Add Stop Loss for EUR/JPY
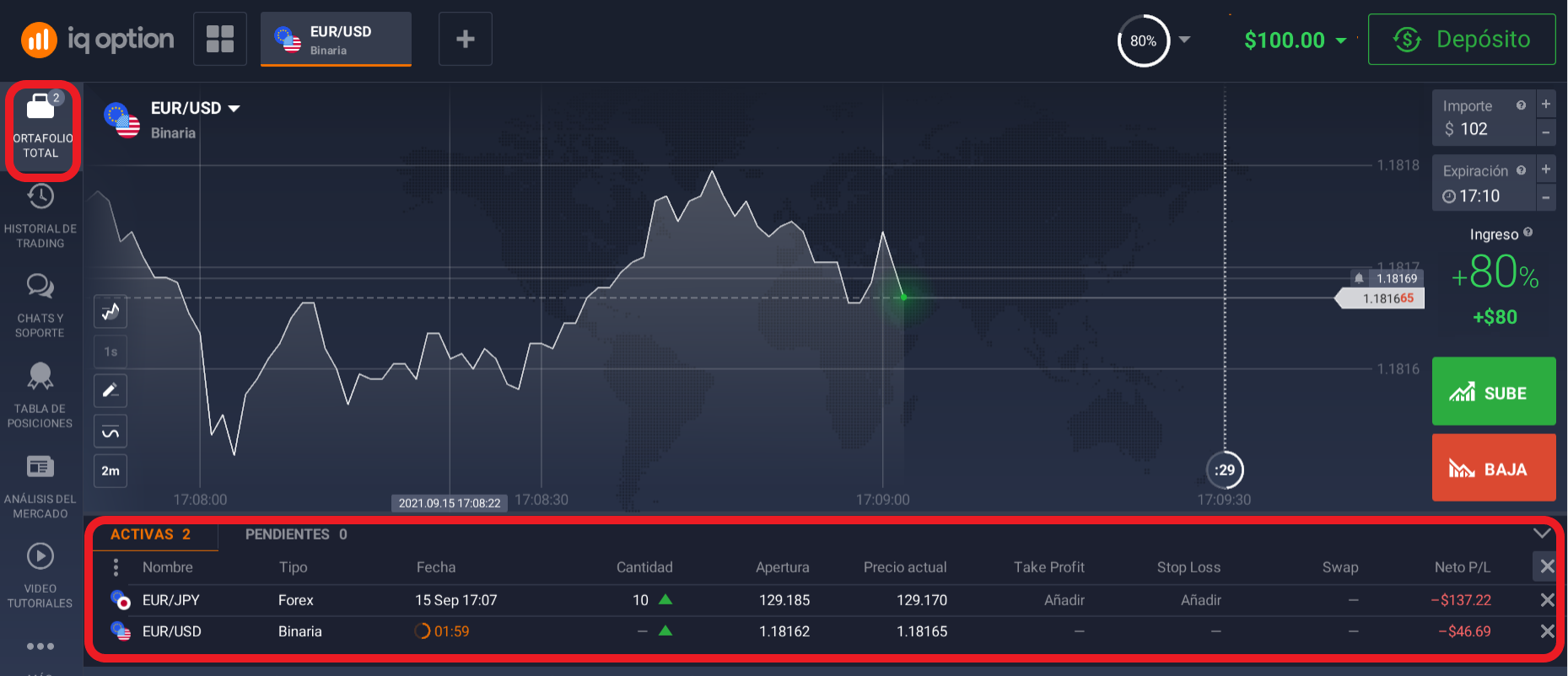 coord(1201,600)
